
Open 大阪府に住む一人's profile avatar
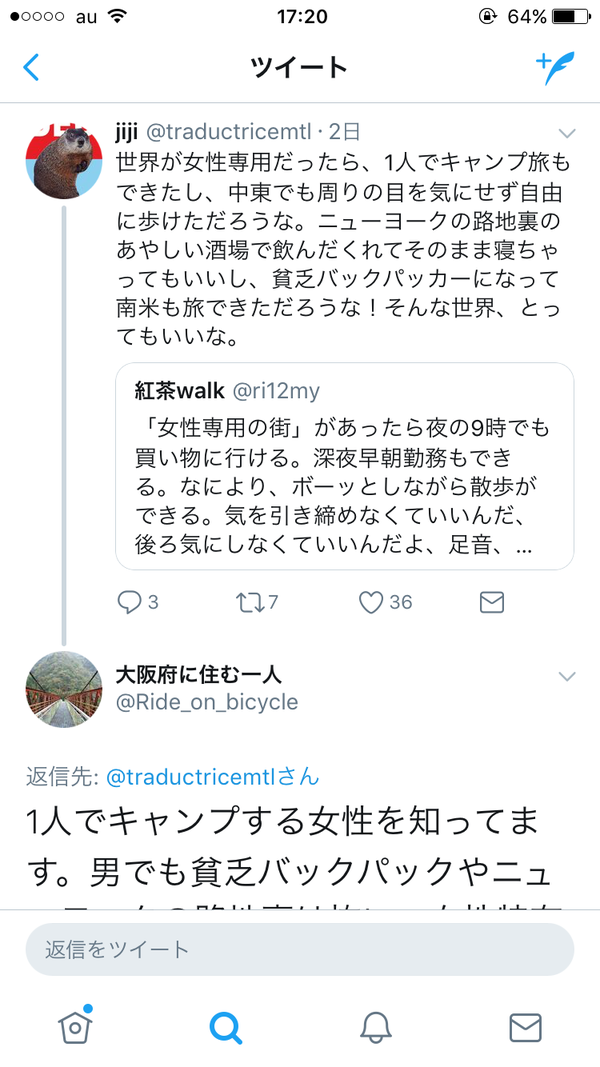pos(63,688)
